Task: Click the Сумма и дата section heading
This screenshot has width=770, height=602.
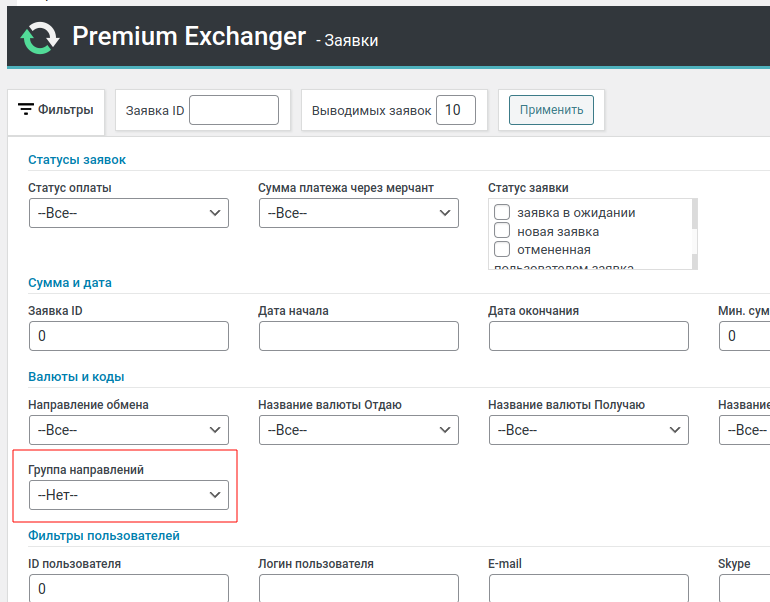Action: click(70, 283)
